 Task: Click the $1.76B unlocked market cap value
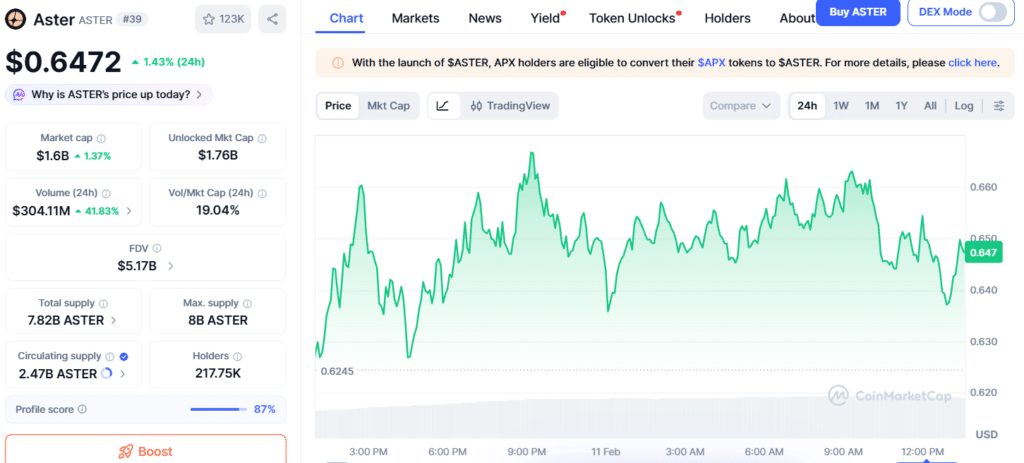[218, 156]
